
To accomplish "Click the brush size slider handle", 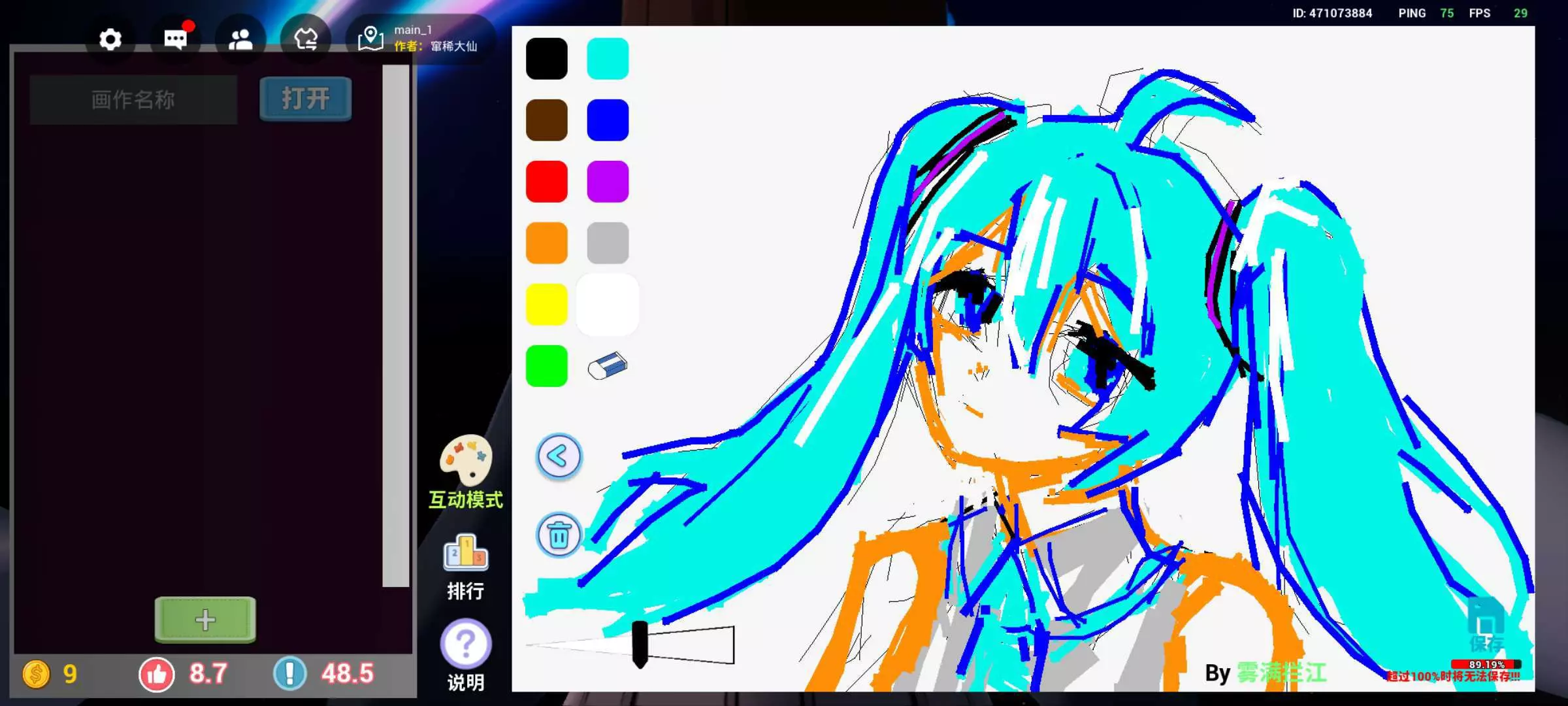I will tap(640, 644).
